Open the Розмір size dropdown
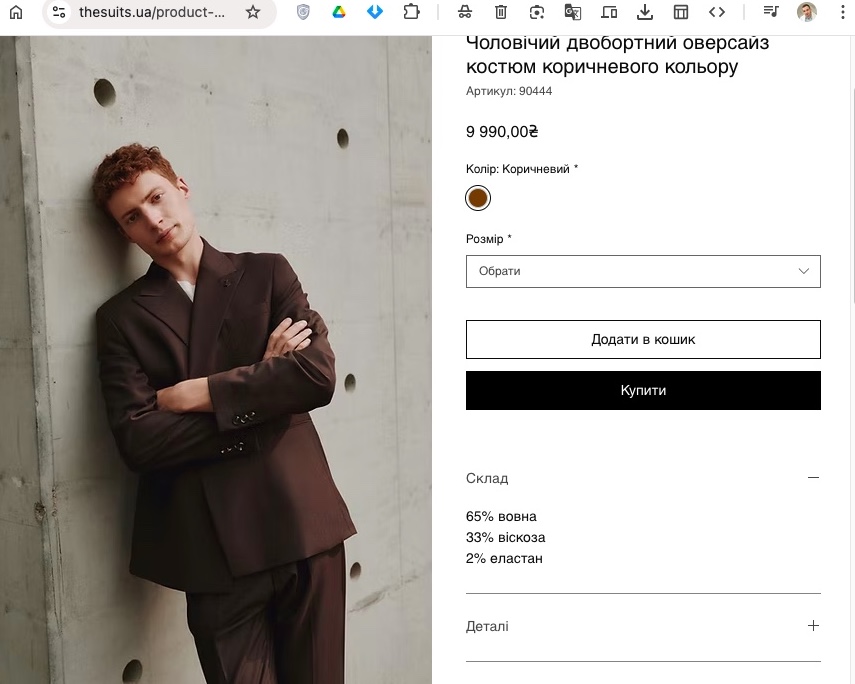855x684 pixels. pos(643,271)
